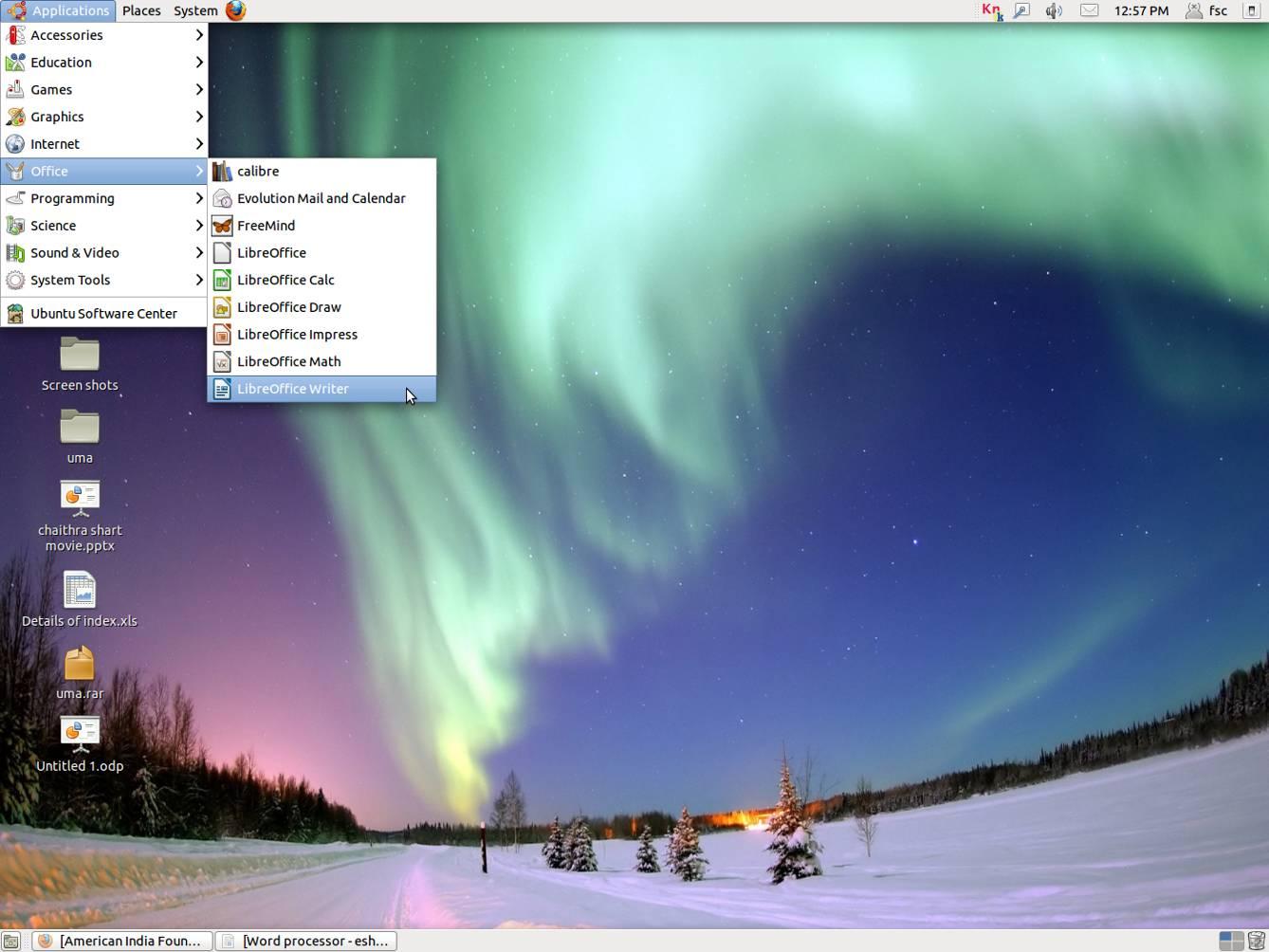The width and height of the screenshot is (1269, 952).
Task: Open LibreOffice Calc spreadsheet application
Action: (285, 280)
